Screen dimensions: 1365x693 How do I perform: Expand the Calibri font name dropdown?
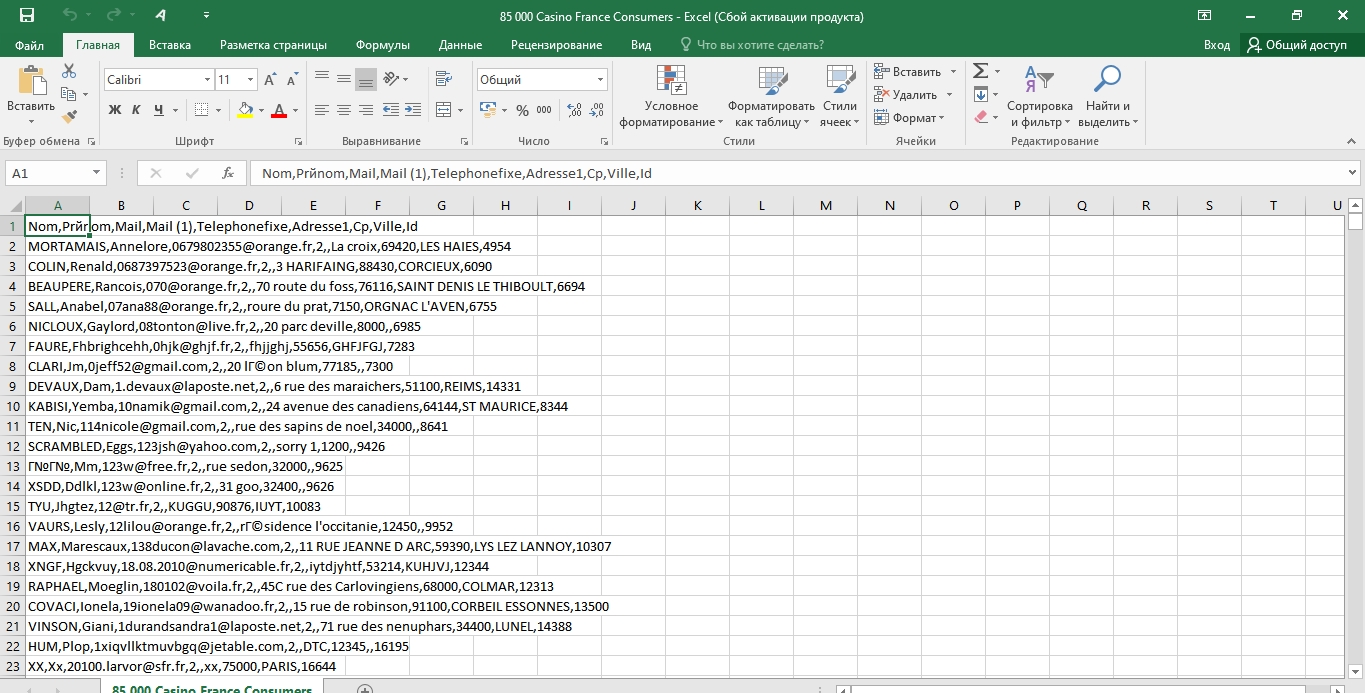[x=207, y=80]
